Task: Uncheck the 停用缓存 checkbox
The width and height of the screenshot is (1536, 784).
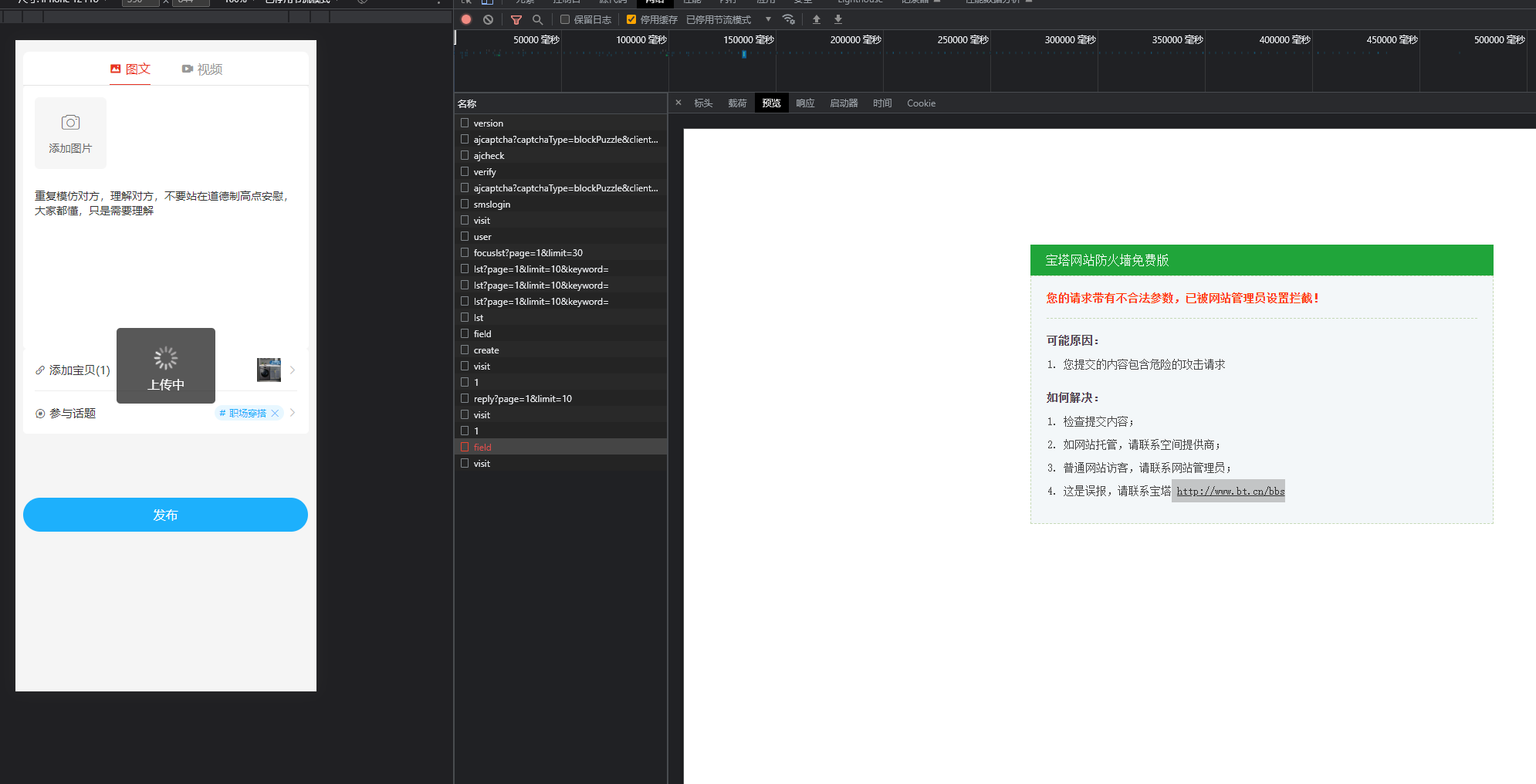Action: [631, 19]
